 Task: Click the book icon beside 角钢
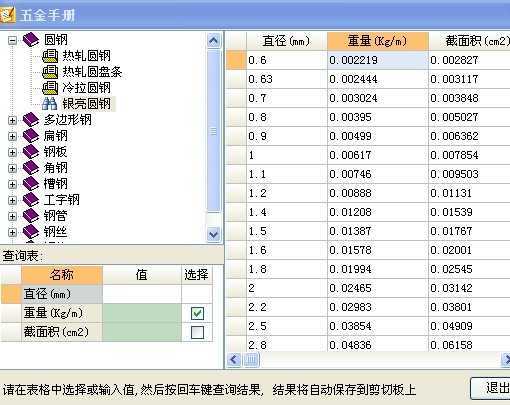pyautogui.click(x=31, y=168)
